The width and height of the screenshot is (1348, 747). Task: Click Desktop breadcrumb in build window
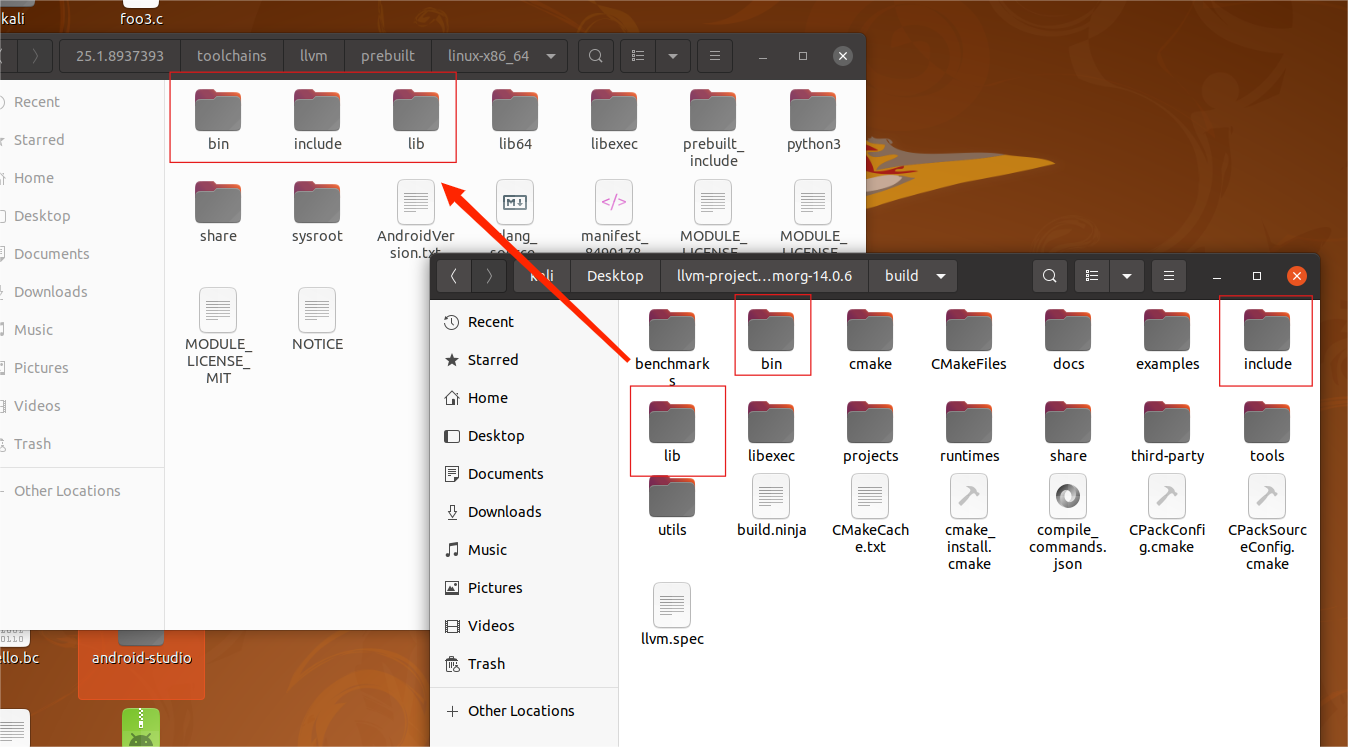click(615, 276)
